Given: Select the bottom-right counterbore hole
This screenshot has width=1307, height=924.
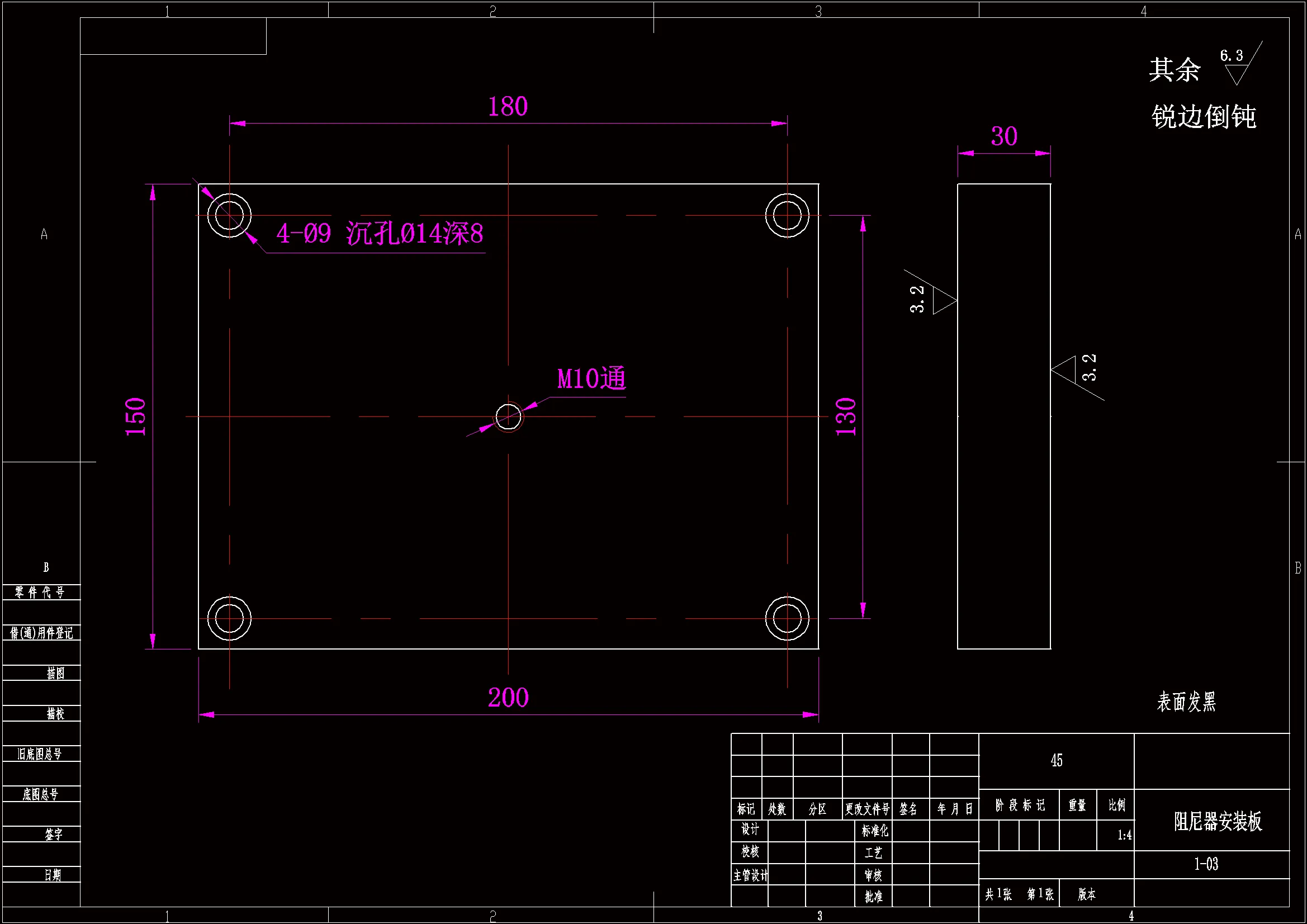Looking at the screenshot, I should point(787,618).
